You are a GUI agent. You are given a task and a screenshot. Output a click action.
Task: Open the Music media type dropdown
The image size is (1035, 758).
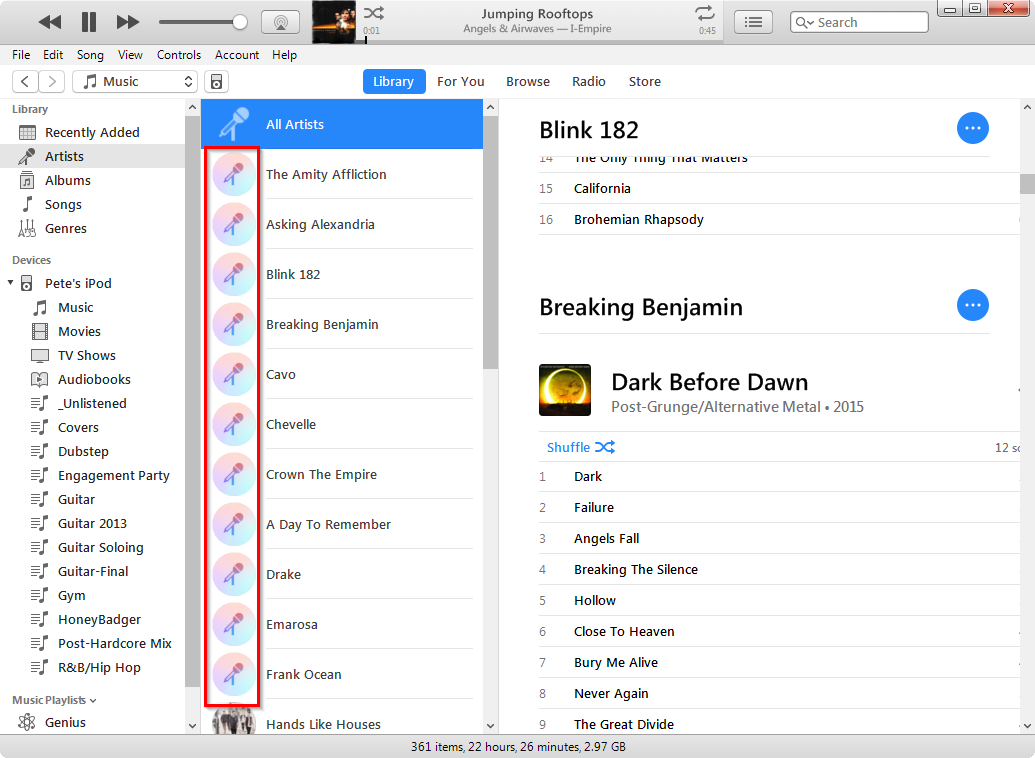pos(134,81)
